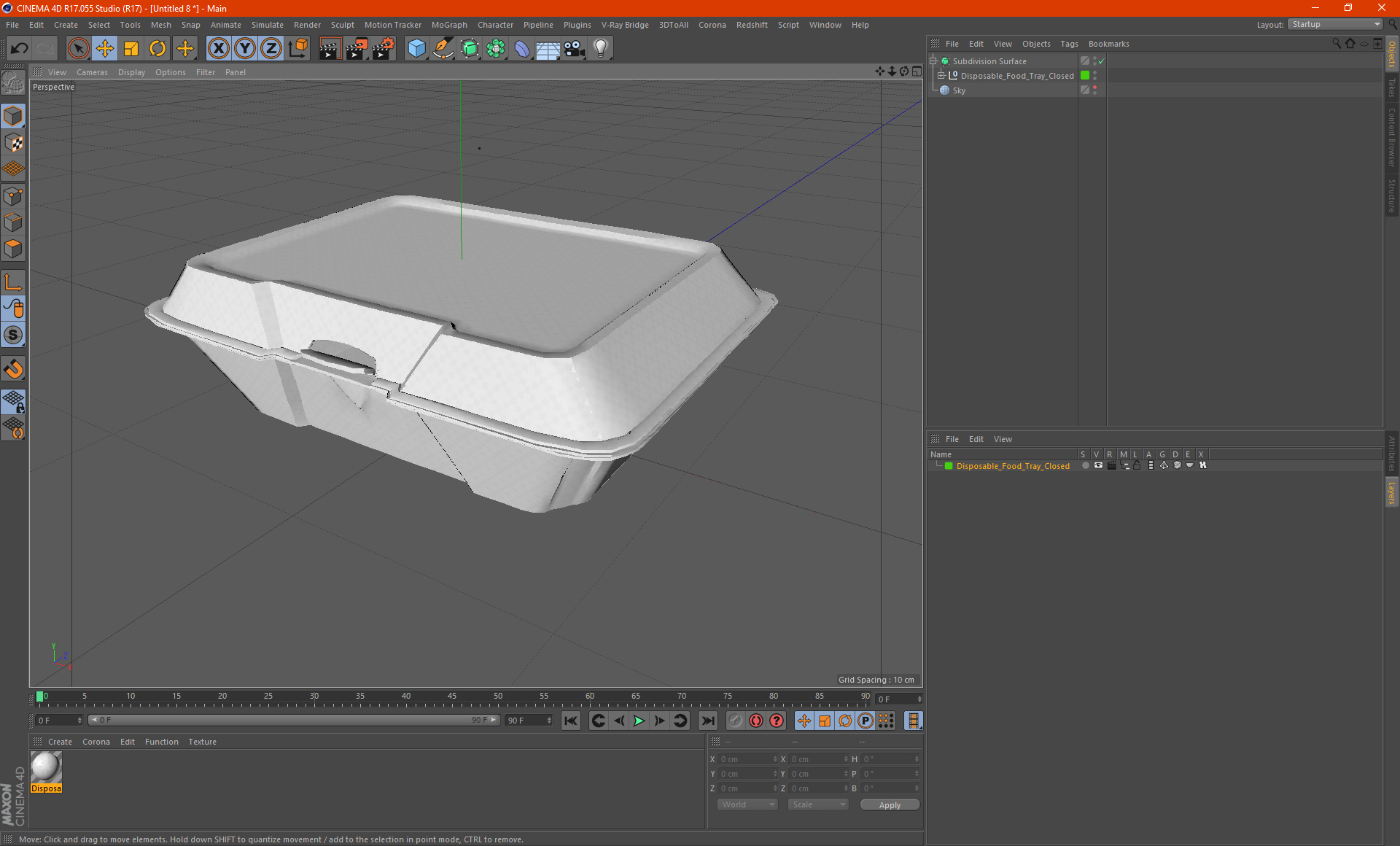
Task: Open the Structure side tab
Action: 1391,195
